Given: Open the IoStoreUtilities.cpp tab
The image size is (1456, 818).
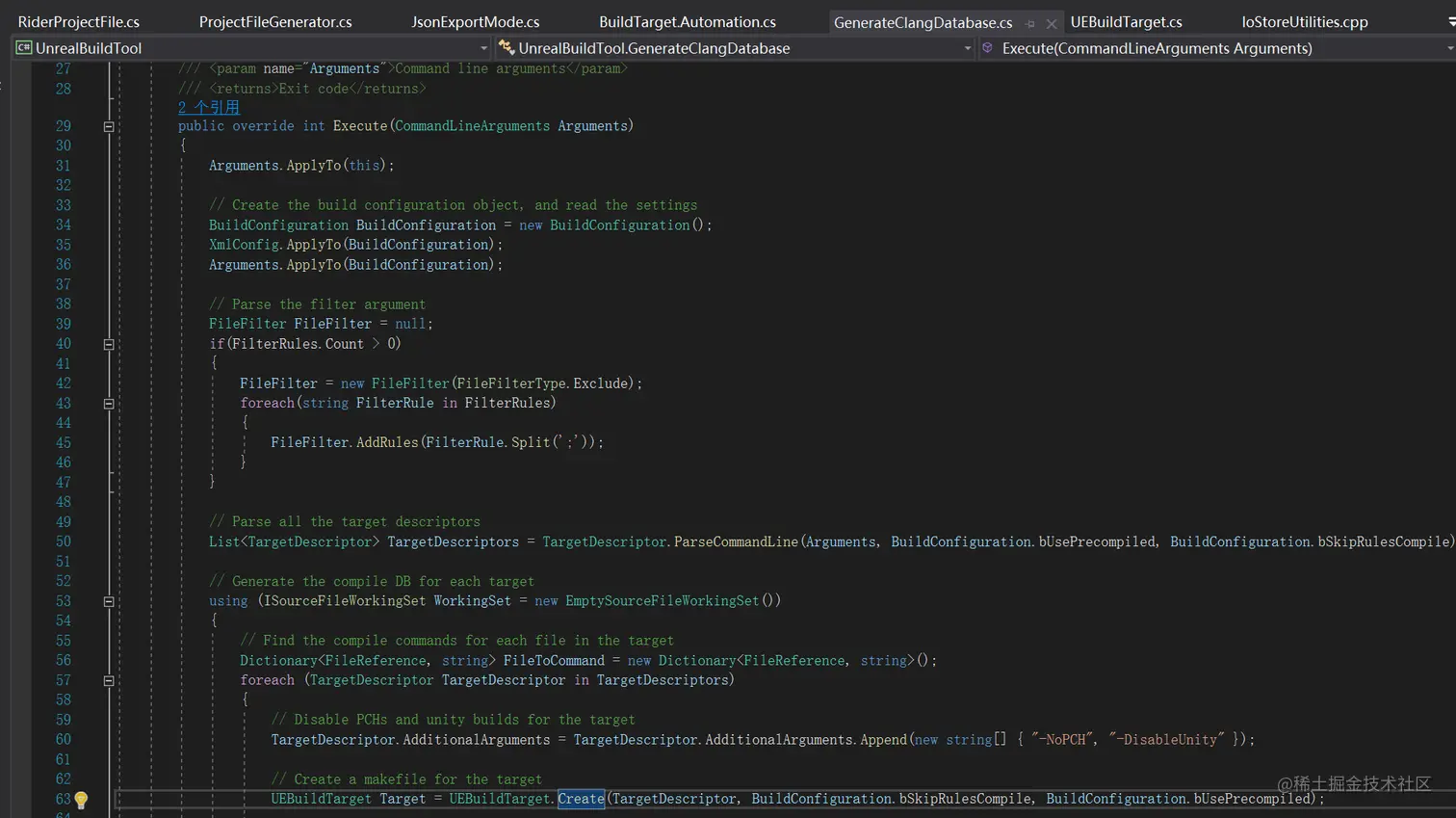Looking at the screenshot, I should click(1305, 22).
